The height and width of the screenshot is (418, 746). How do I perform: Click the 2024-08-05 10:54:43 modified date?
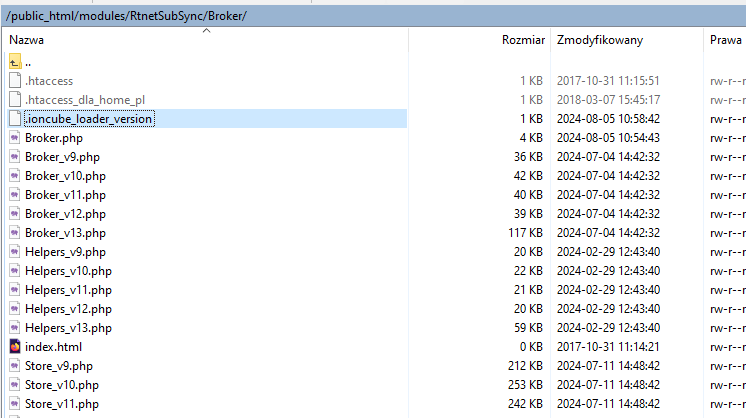[x=608, y=138]
